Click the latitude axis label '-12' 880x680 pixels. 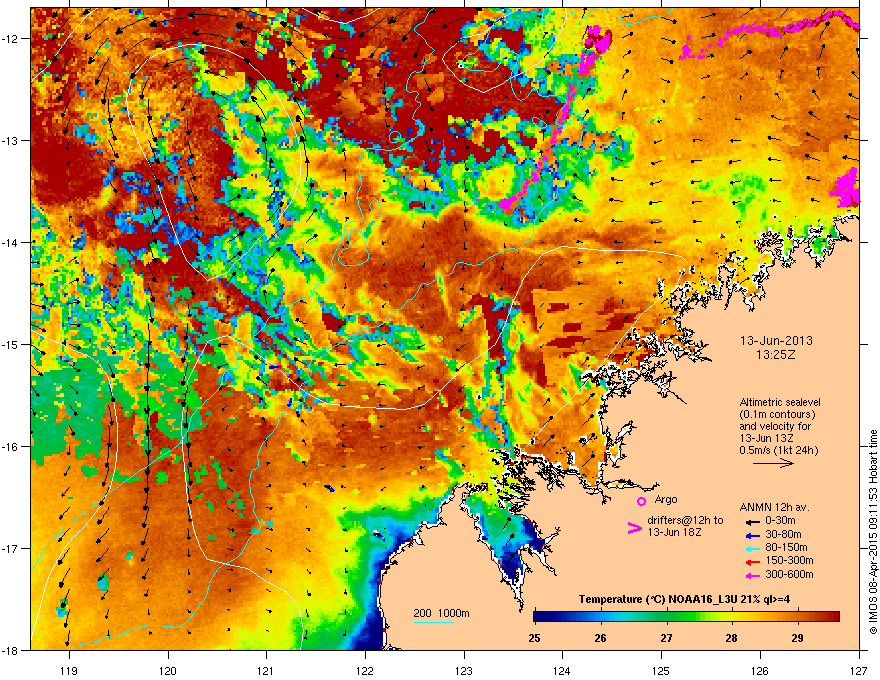(x=11, y=39)
